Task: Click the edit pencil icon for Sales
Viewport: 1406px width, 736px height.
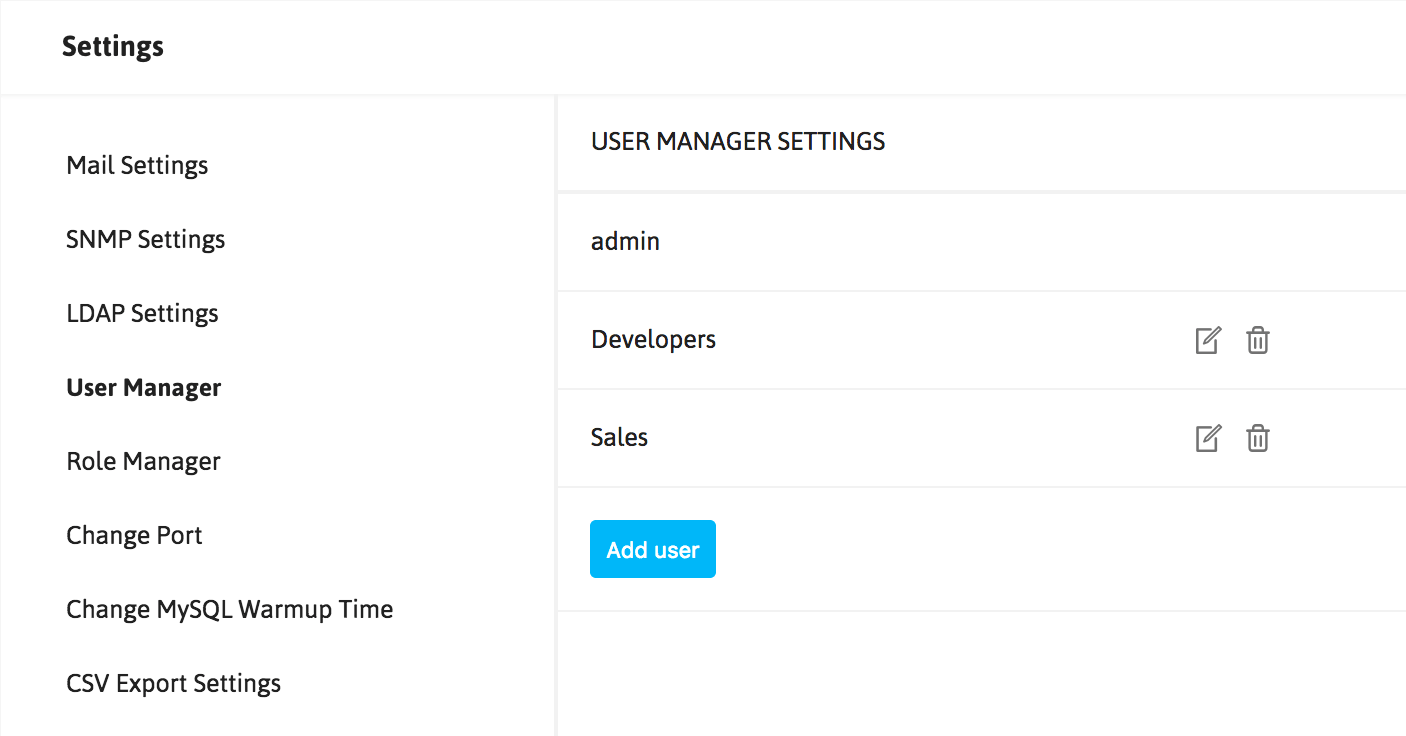Action: point(1208,439)
